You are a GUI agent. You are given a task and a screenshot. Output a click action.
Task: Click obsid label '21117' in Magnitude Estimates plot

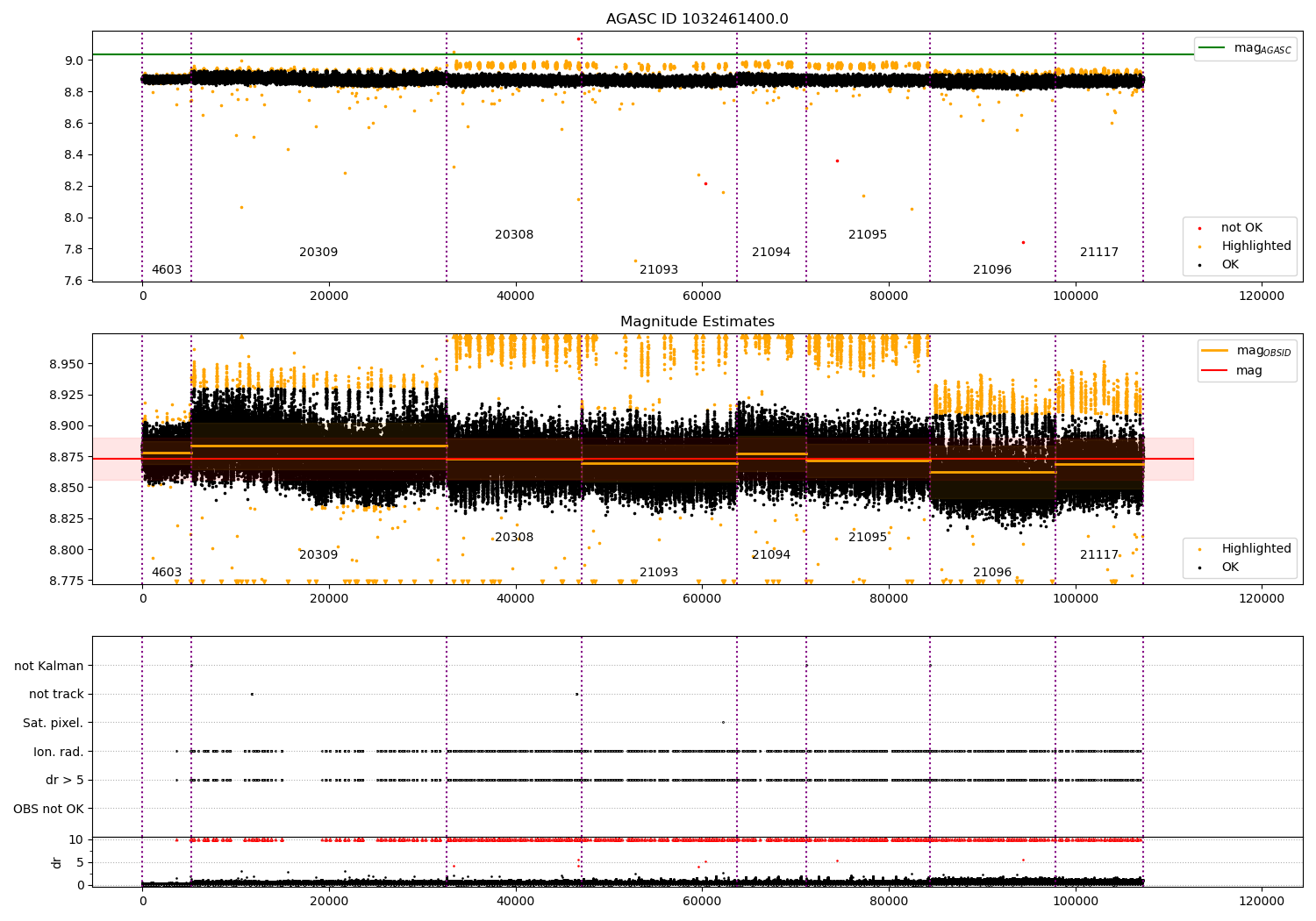pos(1099,555)
